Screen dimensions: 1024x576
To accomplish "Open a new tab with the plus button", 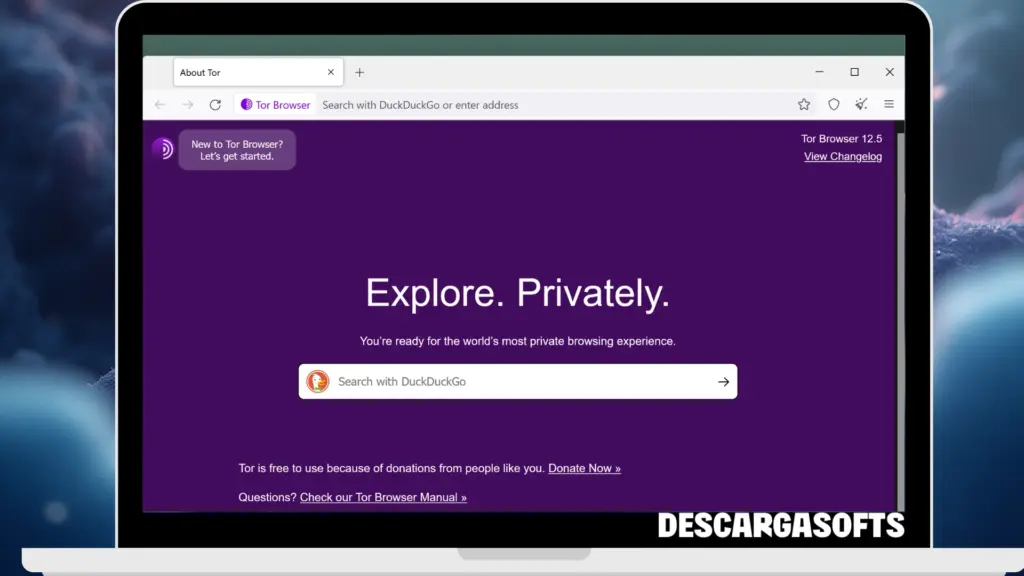I will (359, 71).
